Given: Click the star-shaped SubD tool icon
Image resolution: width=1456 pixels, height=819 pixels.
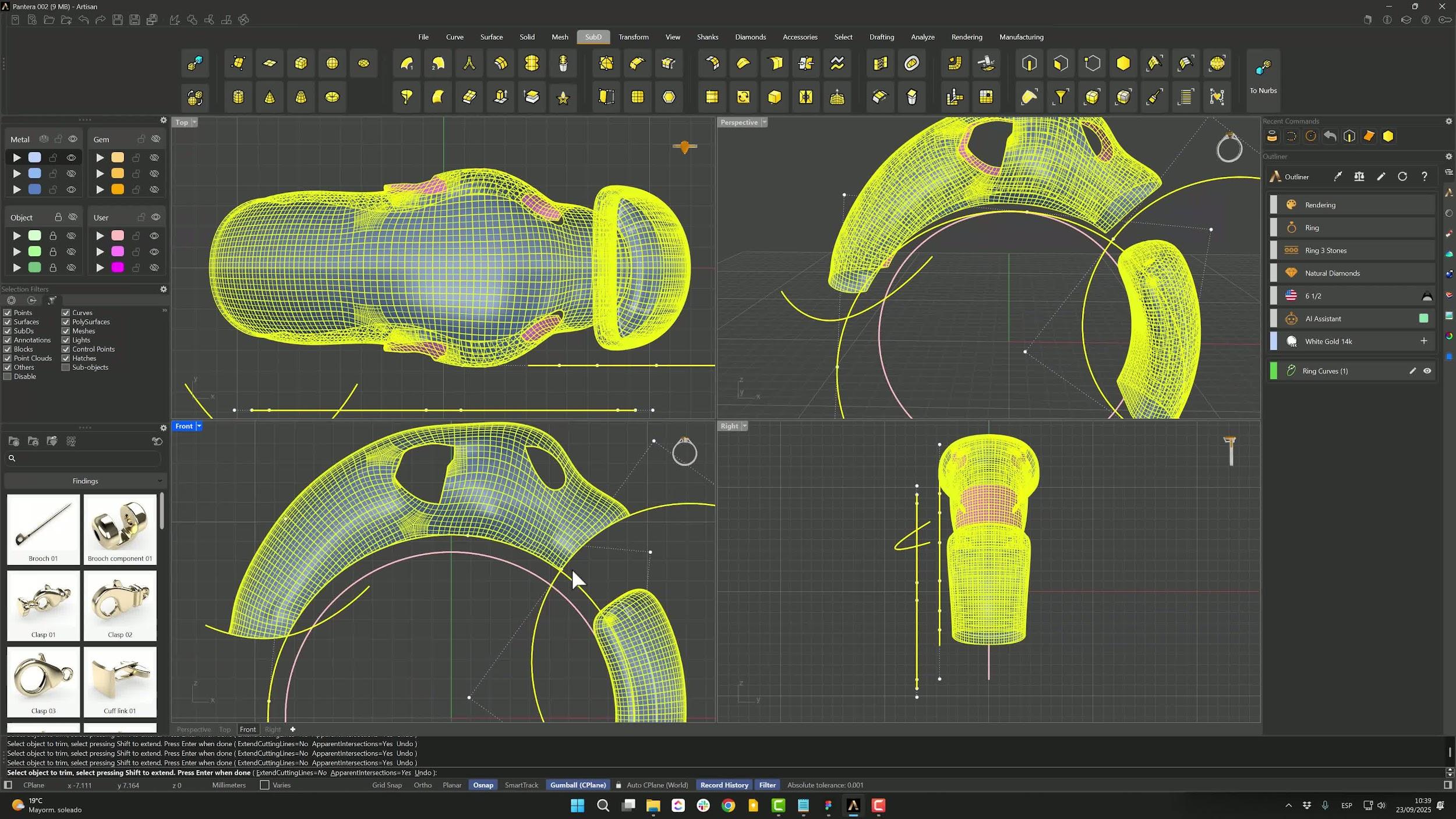Looking at the screenshot, I should click(563, 97).
